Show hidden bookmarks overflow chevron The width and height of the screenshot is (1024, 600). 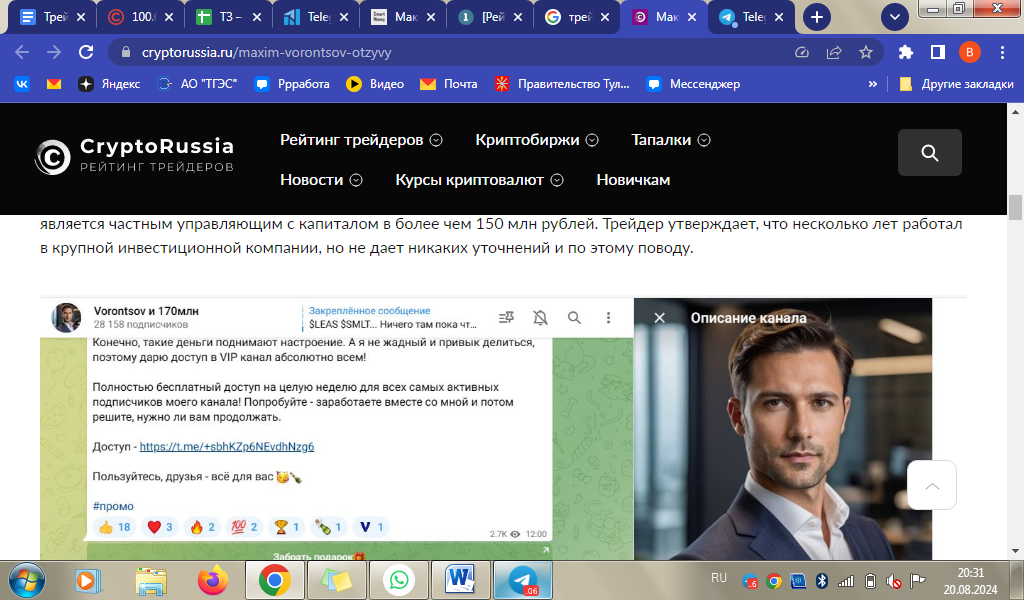click(872, 84)
